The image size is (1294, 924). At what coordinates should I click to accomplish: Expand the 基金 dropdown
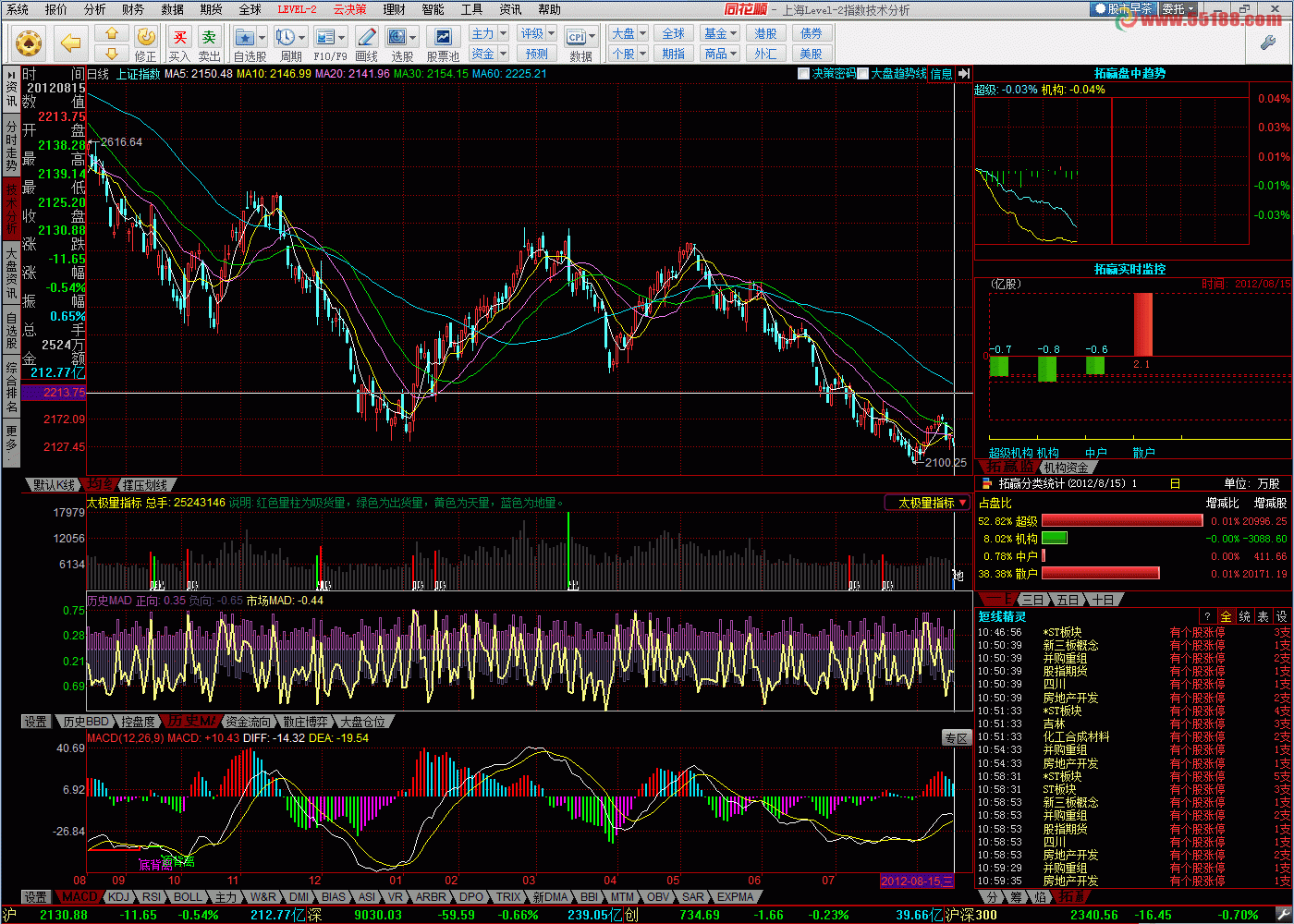point(733,33)
